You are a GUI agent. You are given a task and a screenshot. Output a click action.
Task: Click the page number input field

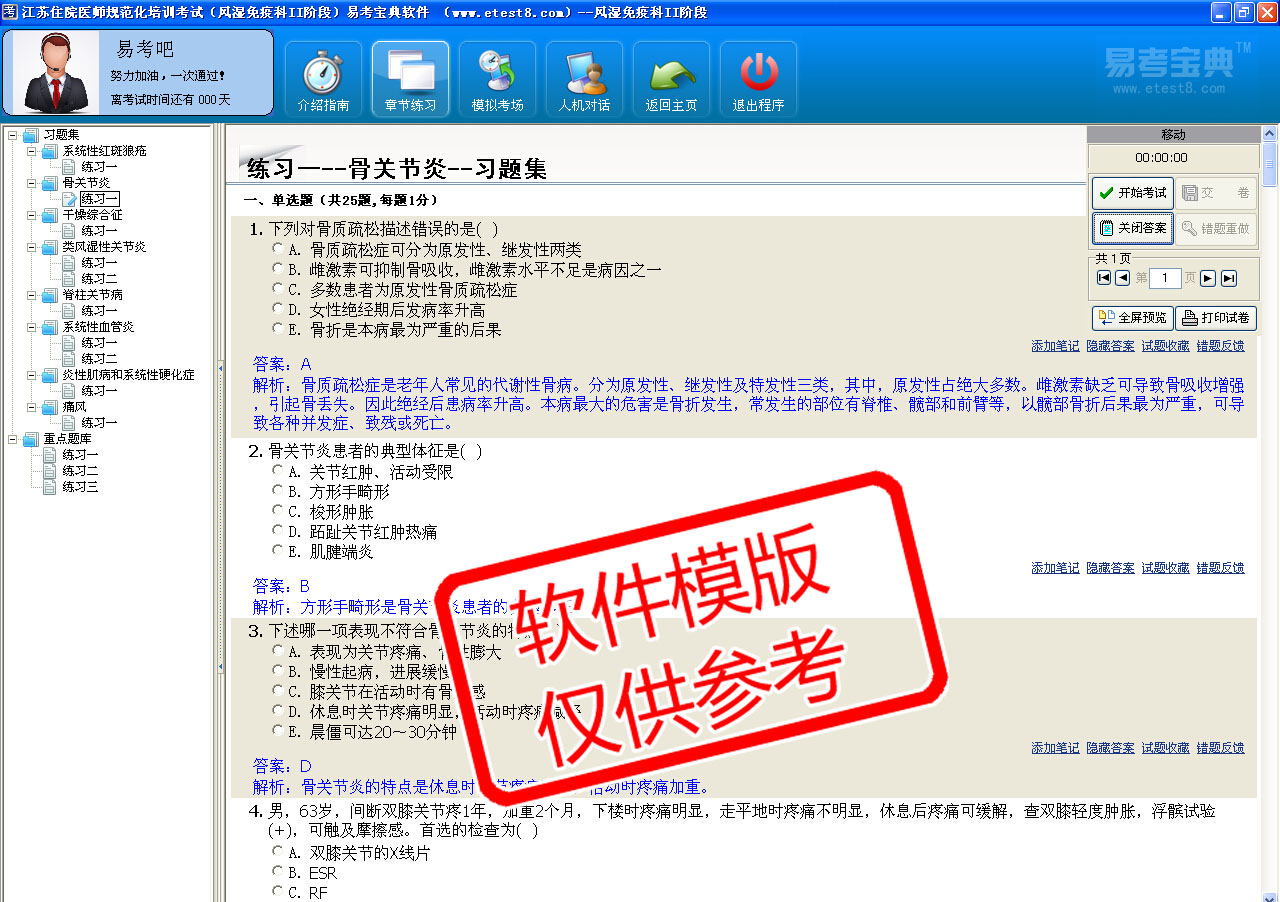[x=1164, y=278]
